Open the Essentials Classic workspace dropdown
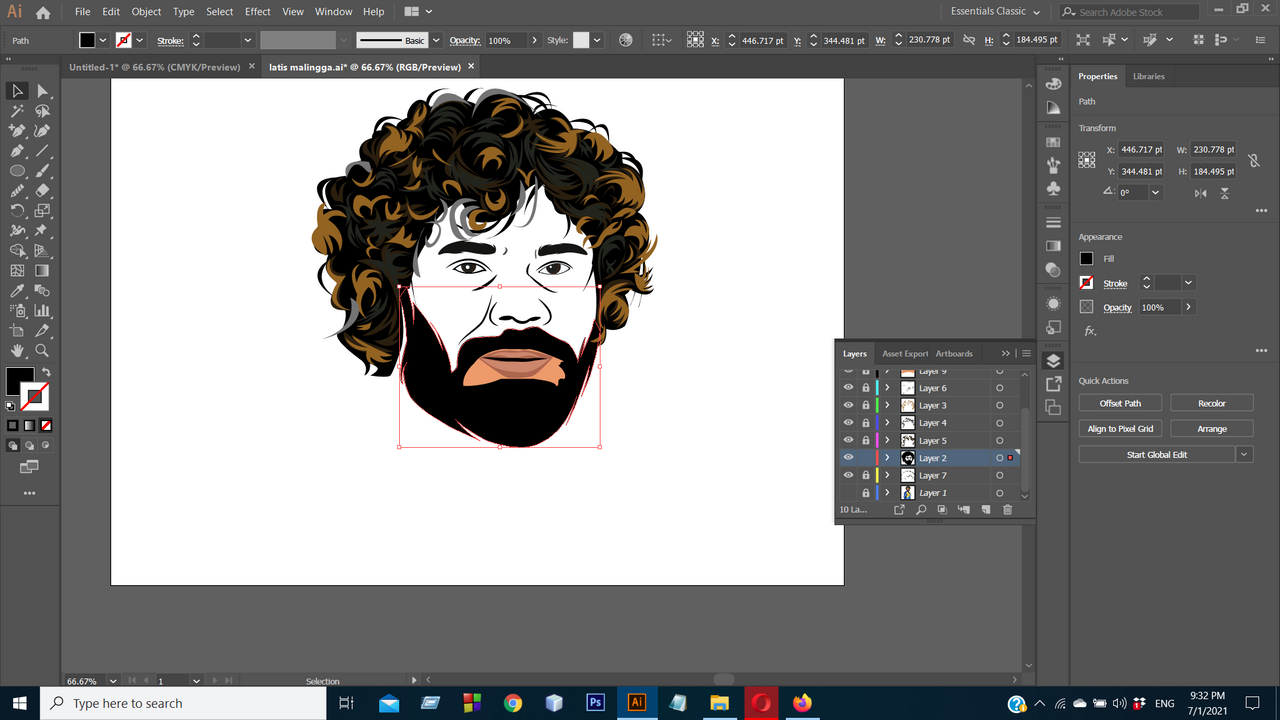 (x=995, y=12)
